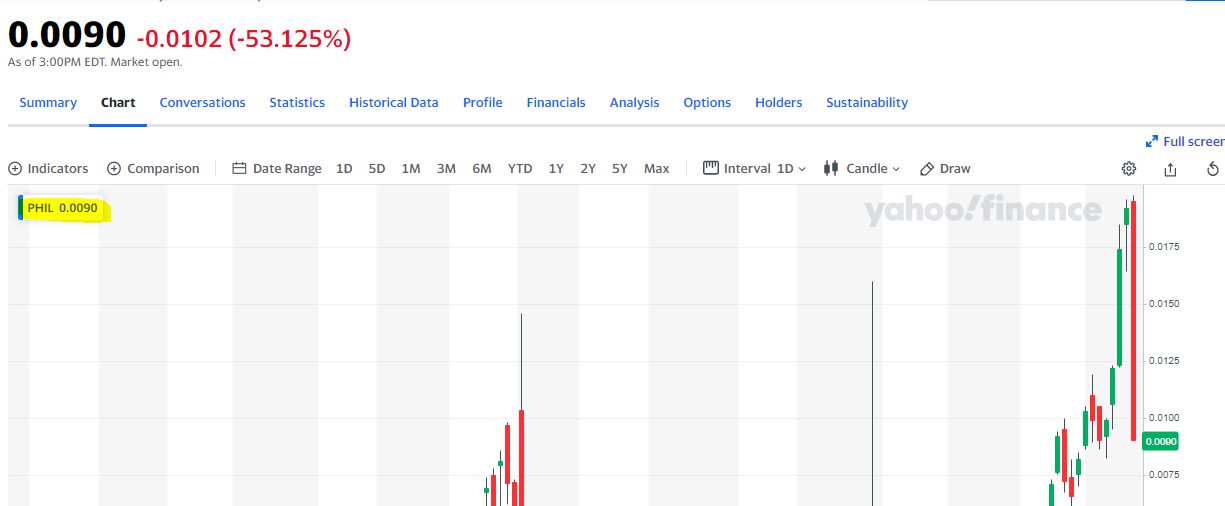Open the Historical Data tab

click(x=393, y=103)
